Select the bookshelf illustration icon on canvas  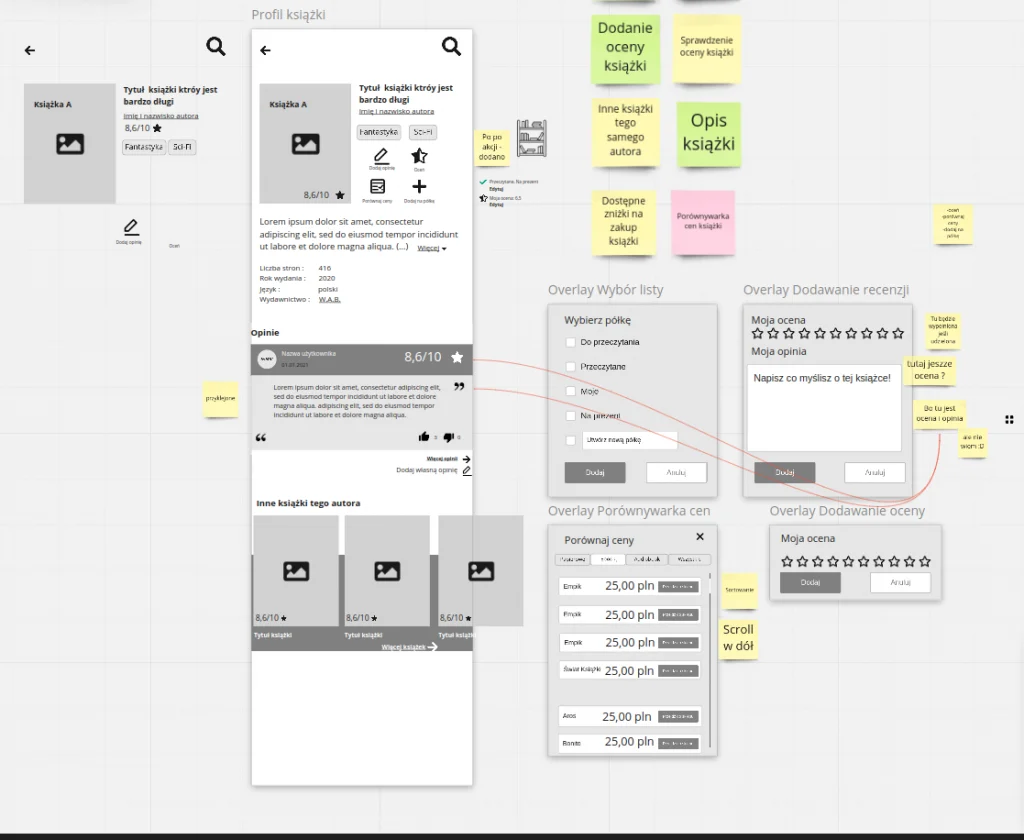click(x=532, y=138)
